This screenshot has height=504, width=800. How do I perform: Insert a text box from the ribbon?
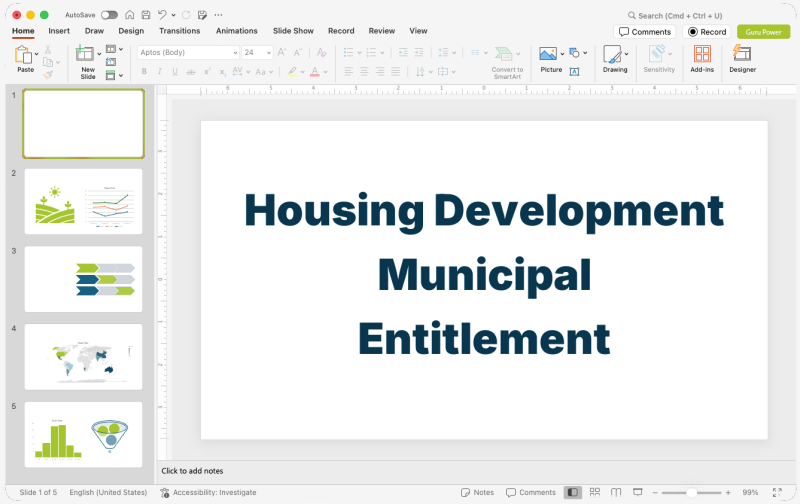tap(574, 71)
